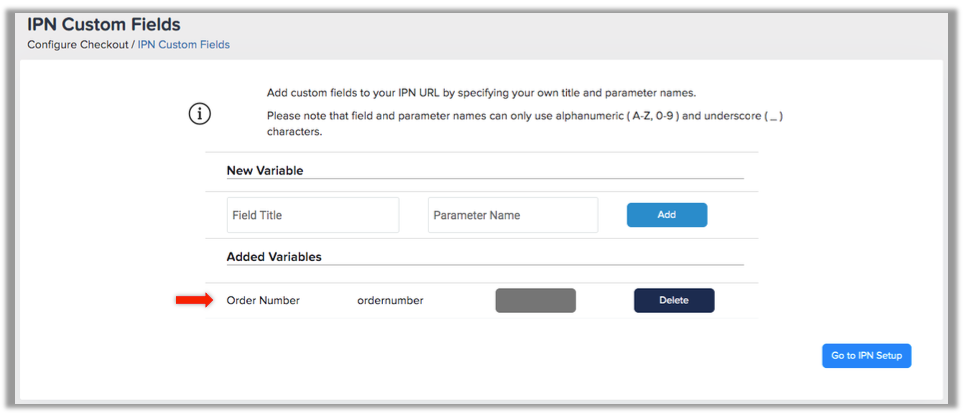Click the Added Variables section heading
Viewport: 963px width, 413px height.
(274, 257)
